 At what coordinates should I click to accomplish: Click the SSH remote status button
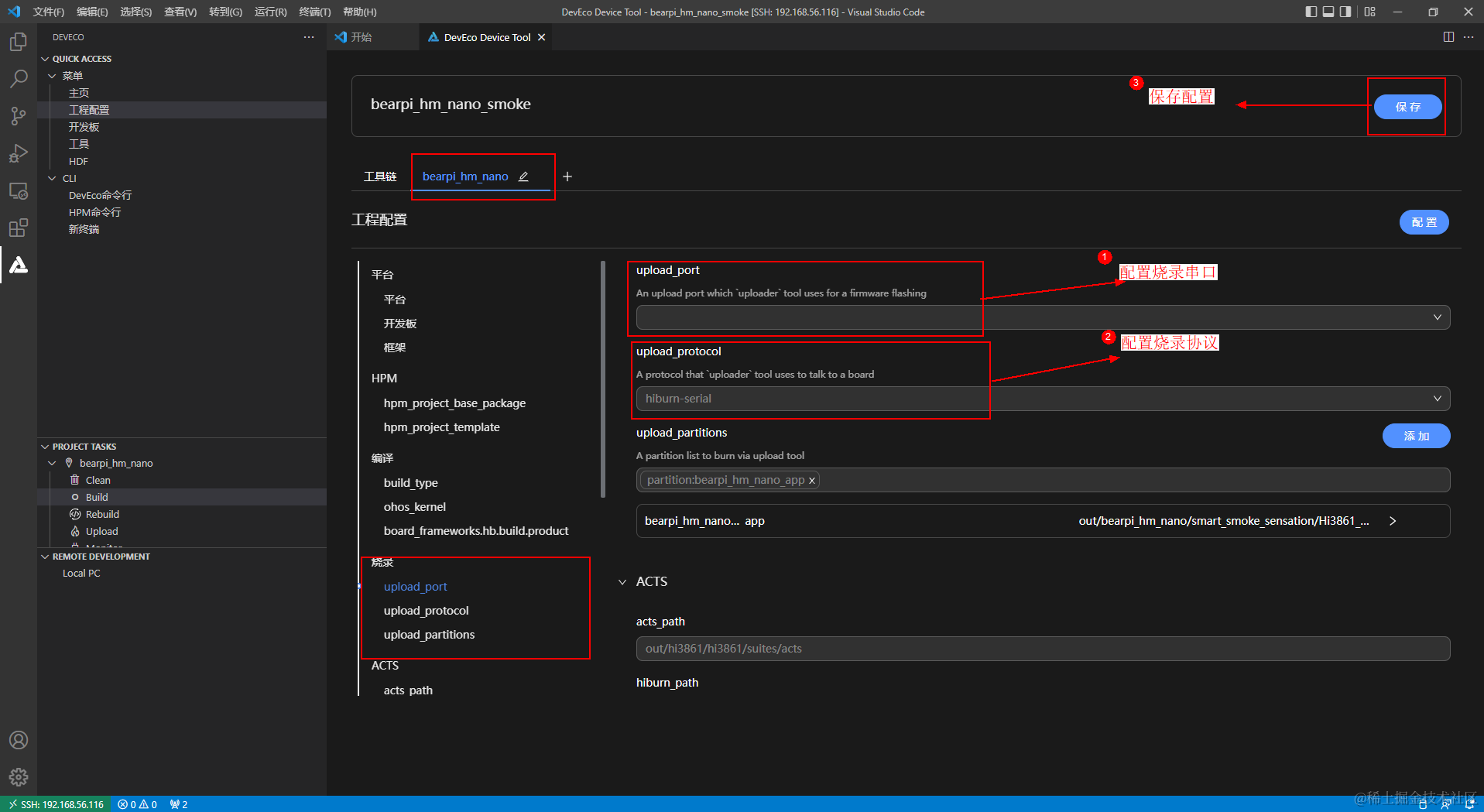click(57, 804)
